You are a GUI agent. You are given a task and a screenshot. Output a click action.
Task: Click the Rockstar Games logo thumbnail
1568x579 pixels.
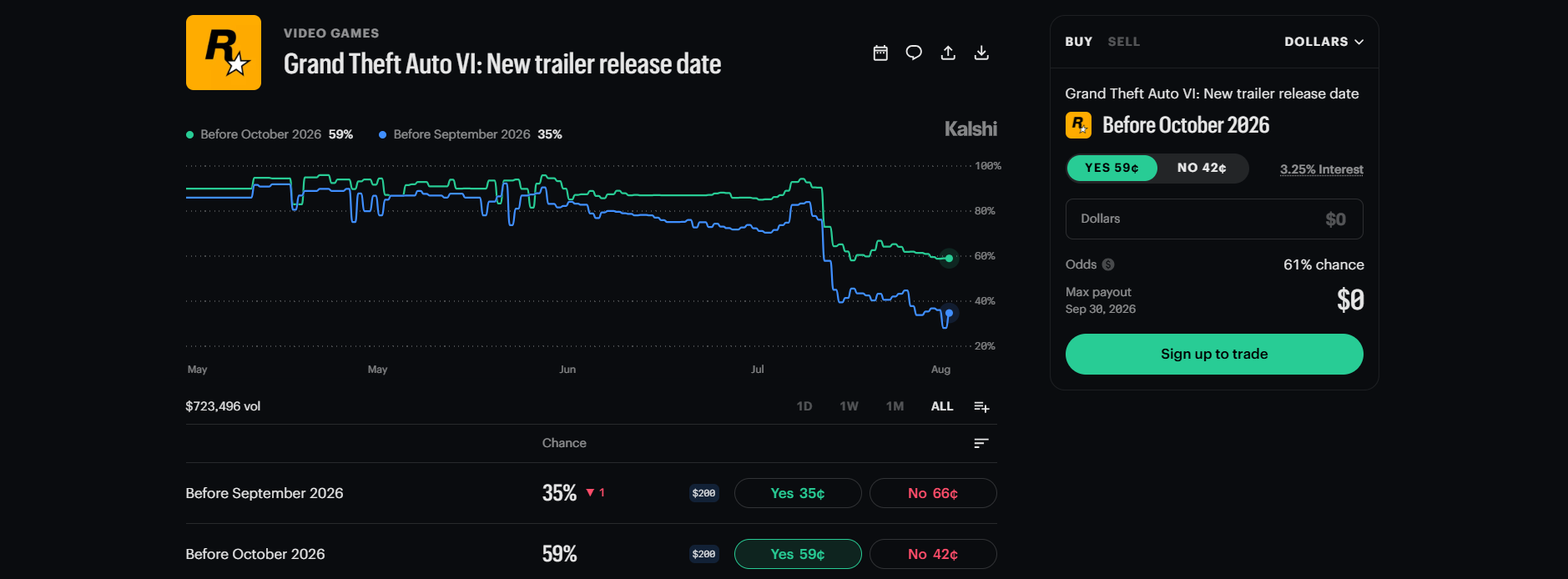224,53
